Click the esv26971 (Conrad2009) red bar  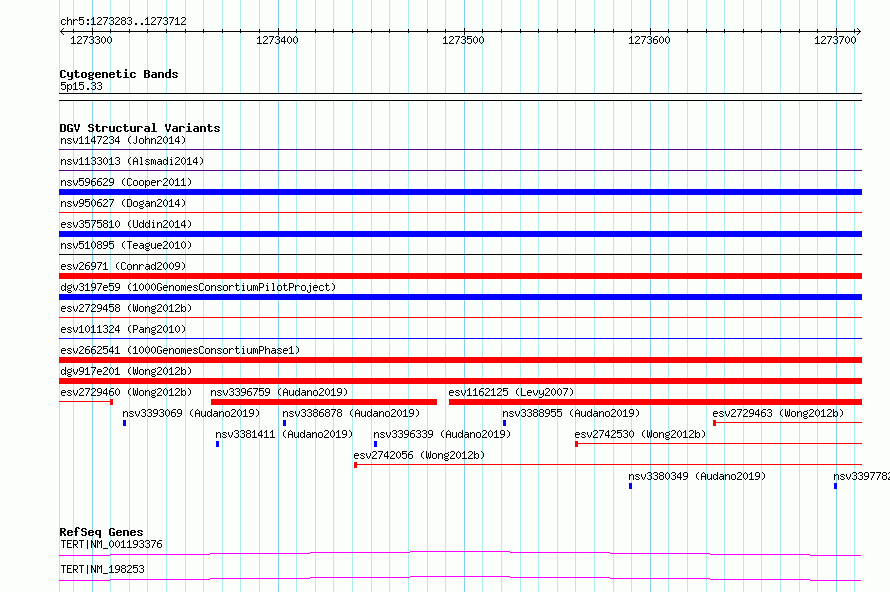tap(460, 276)
